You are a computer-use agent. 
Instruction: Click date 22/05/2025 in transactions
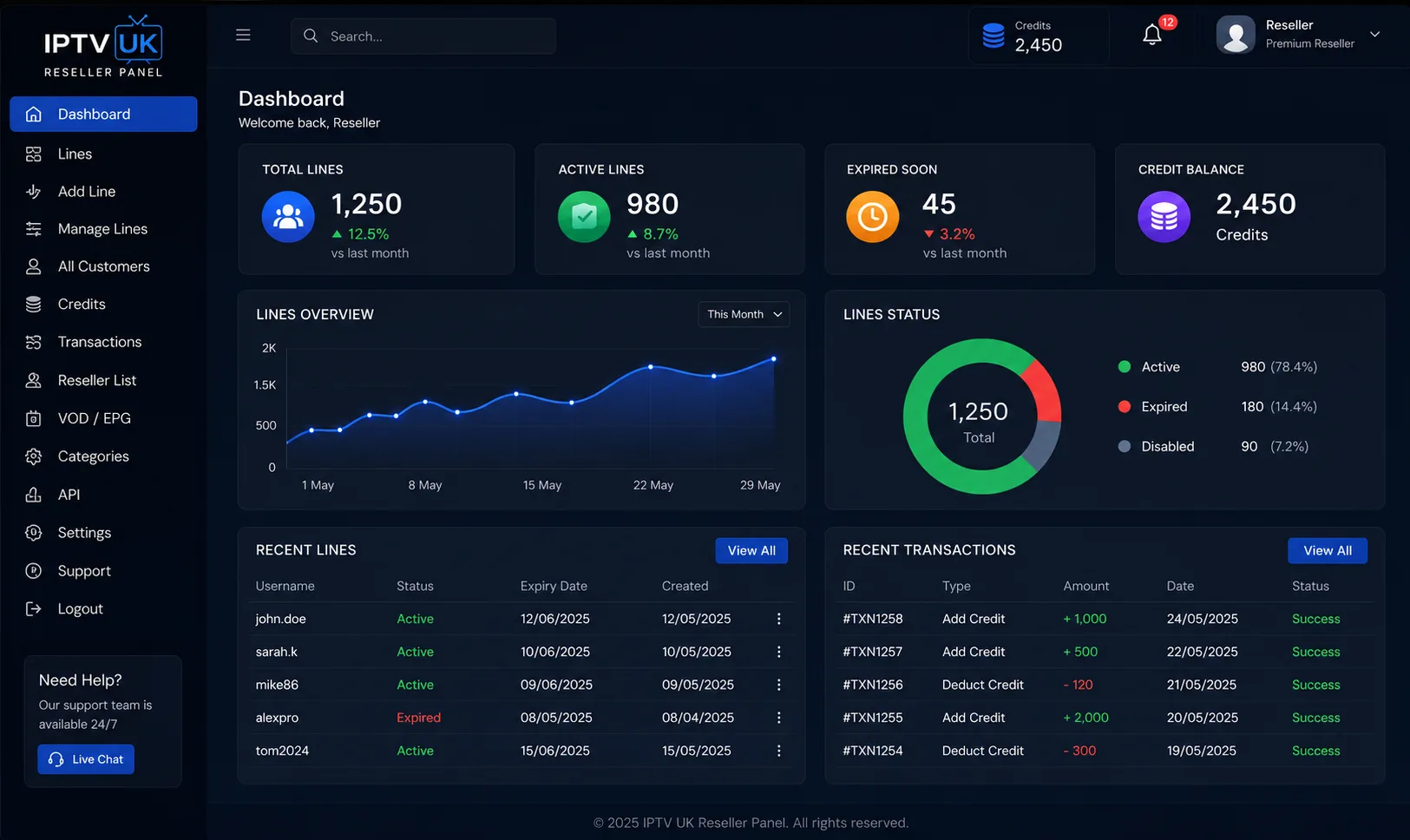[x=1202, y=652]
